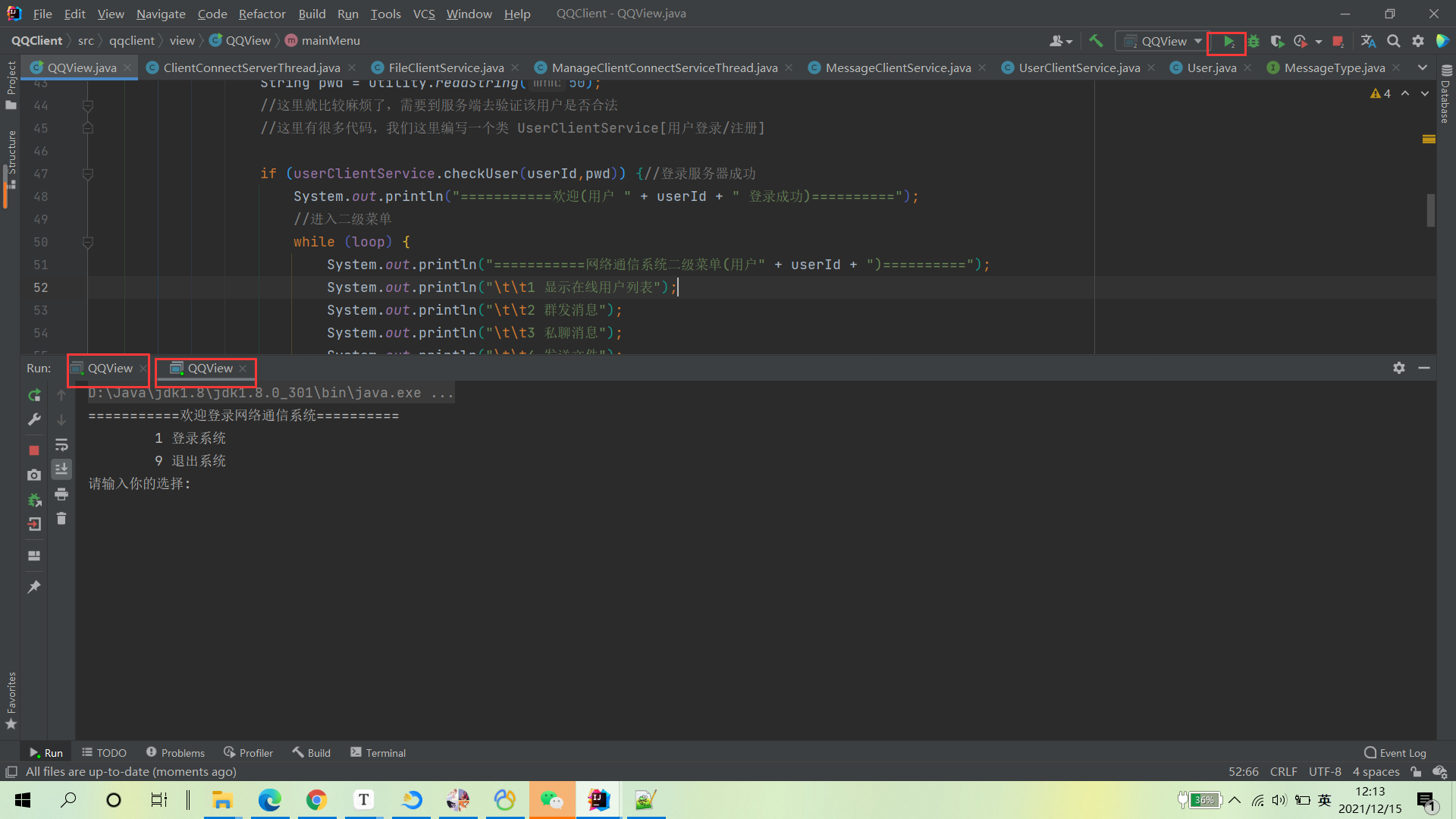Toggle the Structure side panel
The height and width of the screenshot is (819, 1456).
tap(11, 159)
